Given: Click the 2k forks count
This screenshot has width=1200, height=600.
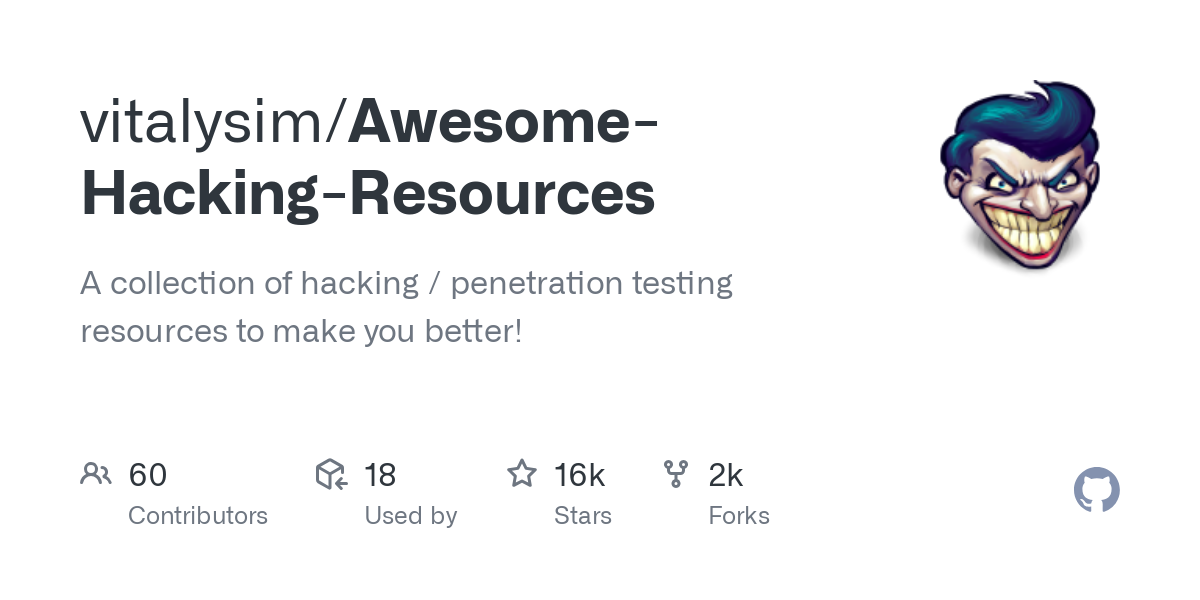Looking at the screenshot, I should 725,475.
